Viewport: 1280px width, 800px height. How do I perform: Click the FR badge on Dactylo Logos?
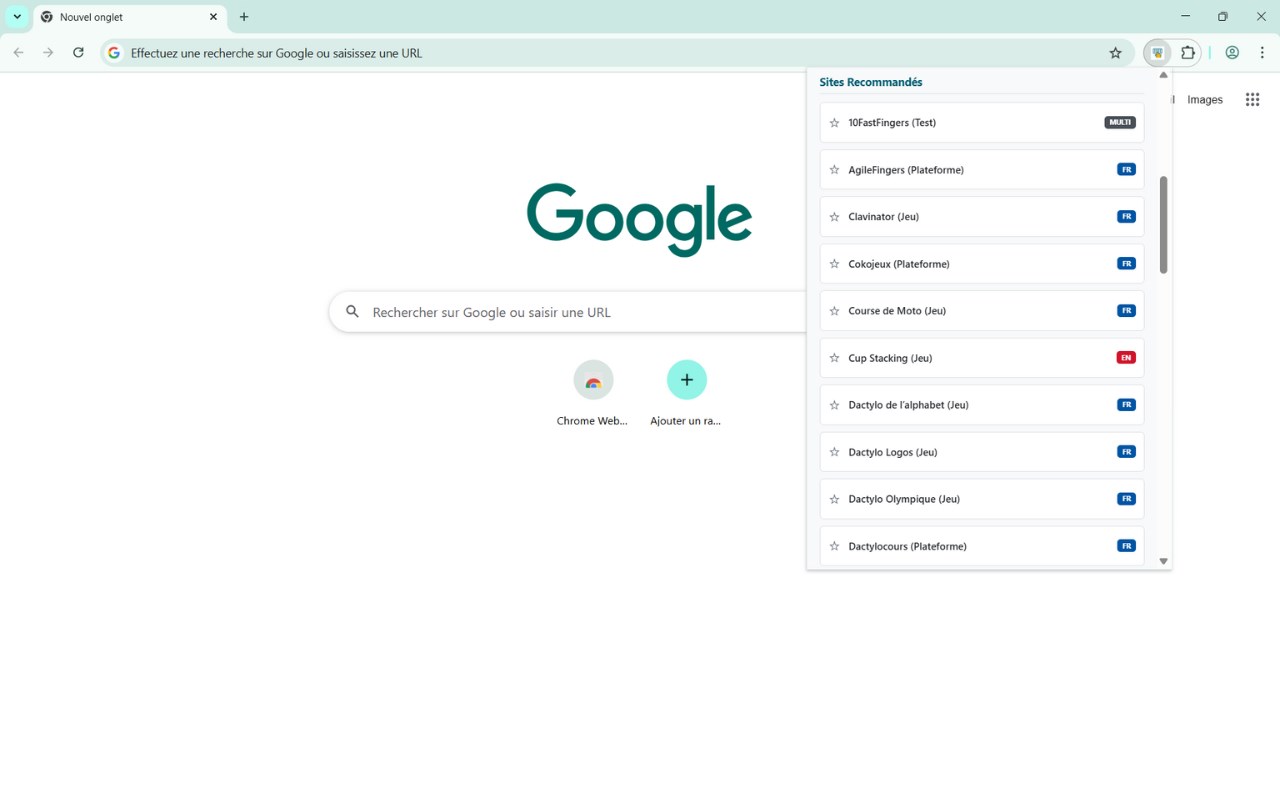[x=1126, y=452]
